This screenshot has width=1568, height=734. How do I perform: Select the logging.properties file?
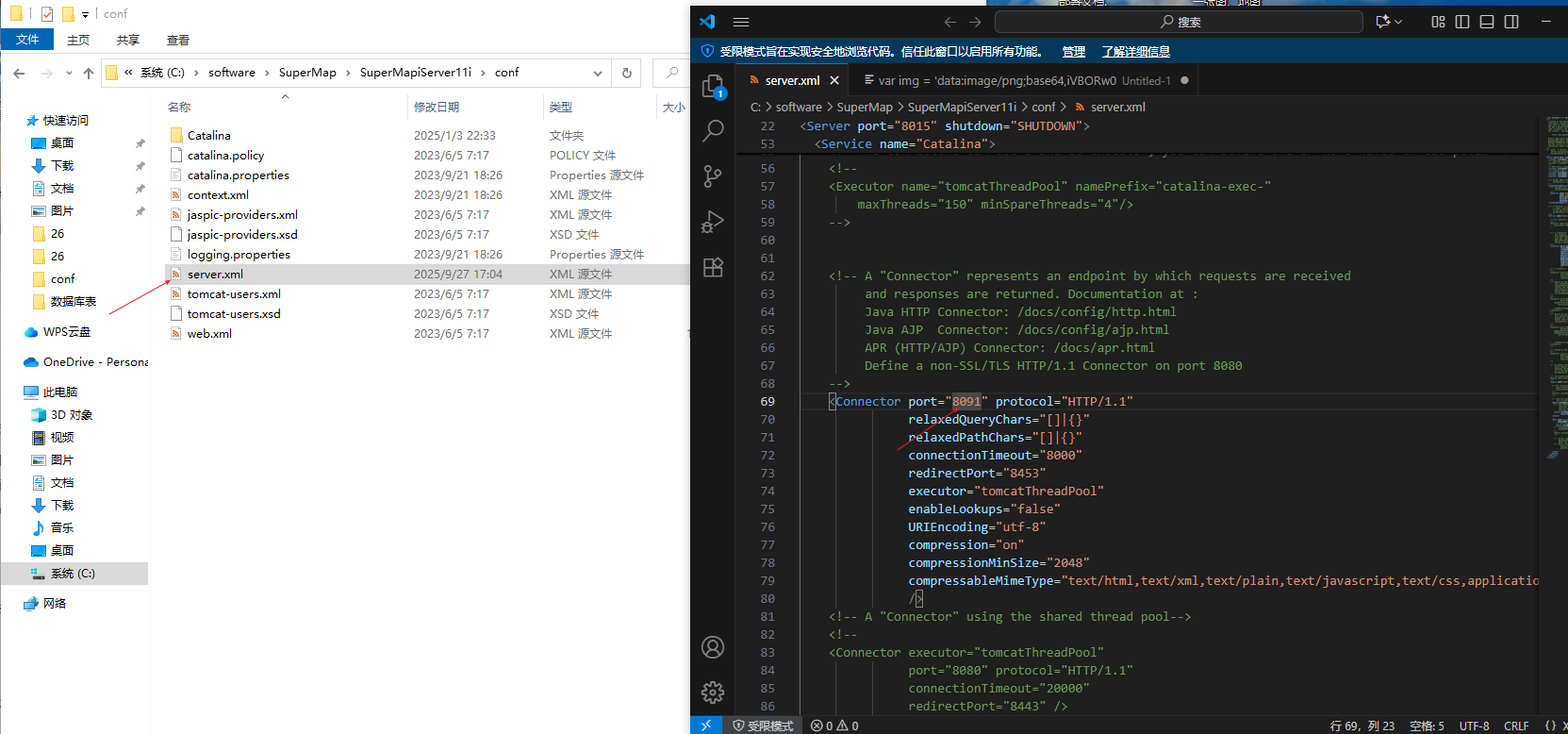(x=239, y=255)
